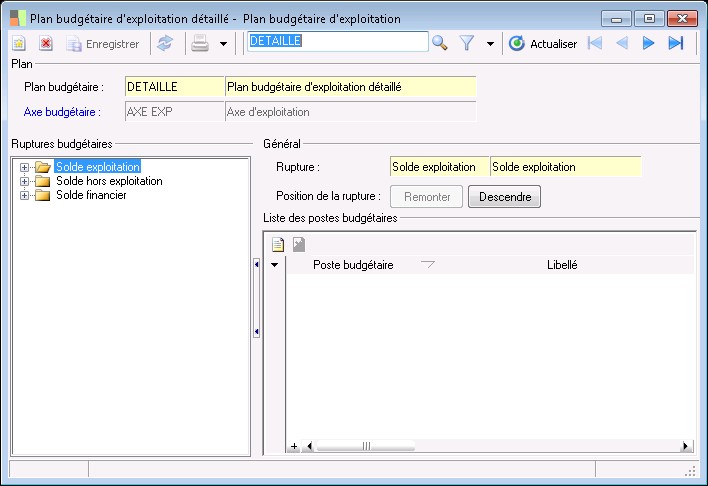Click the Descendre button
The width and height of the screenshot is (708, 486).
[x=504, y=196]
